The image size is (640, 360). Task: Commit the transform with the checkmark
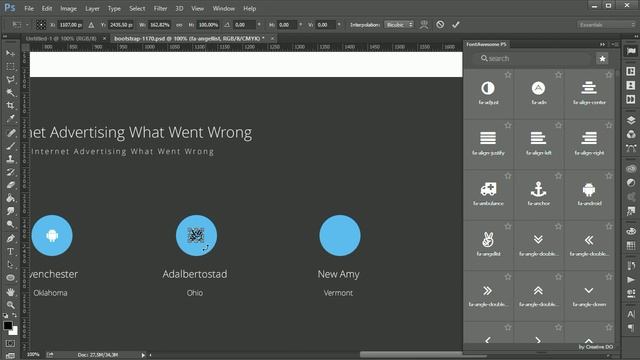pos(456,25)
